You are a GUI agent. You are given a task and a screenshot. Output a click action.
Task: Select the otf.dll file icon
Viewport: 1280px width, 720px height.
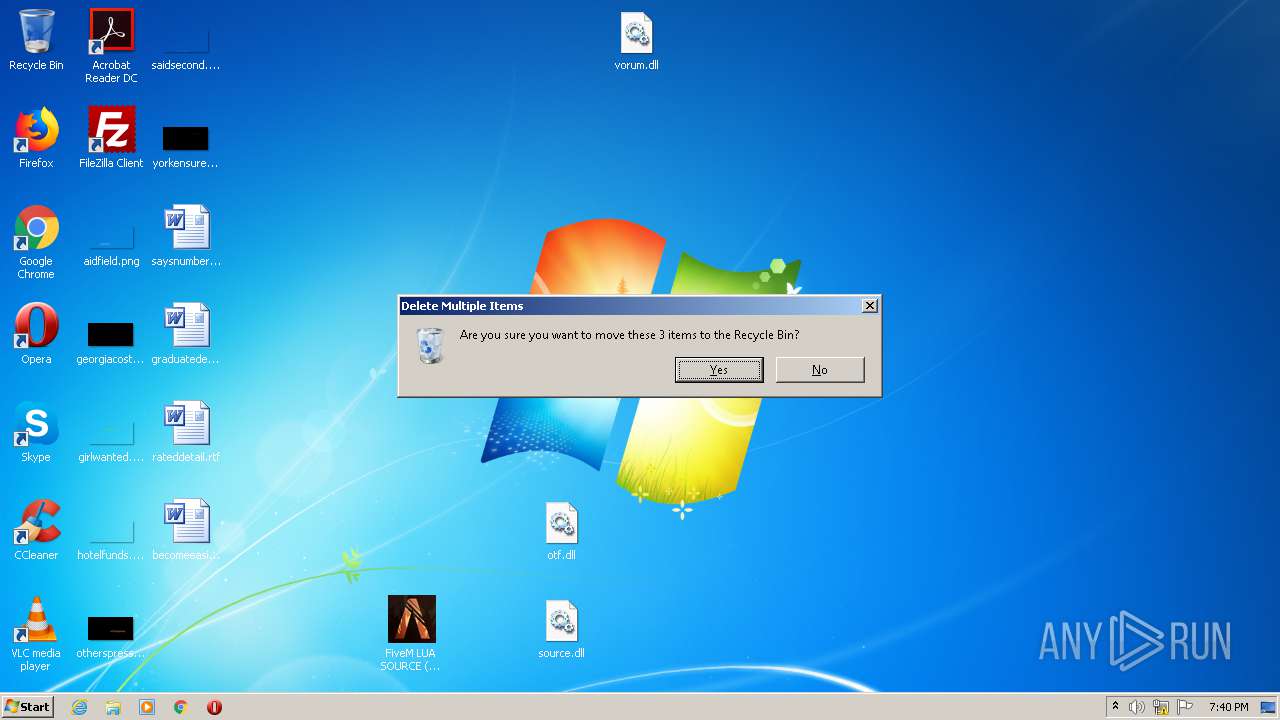(x=561, y=530)
